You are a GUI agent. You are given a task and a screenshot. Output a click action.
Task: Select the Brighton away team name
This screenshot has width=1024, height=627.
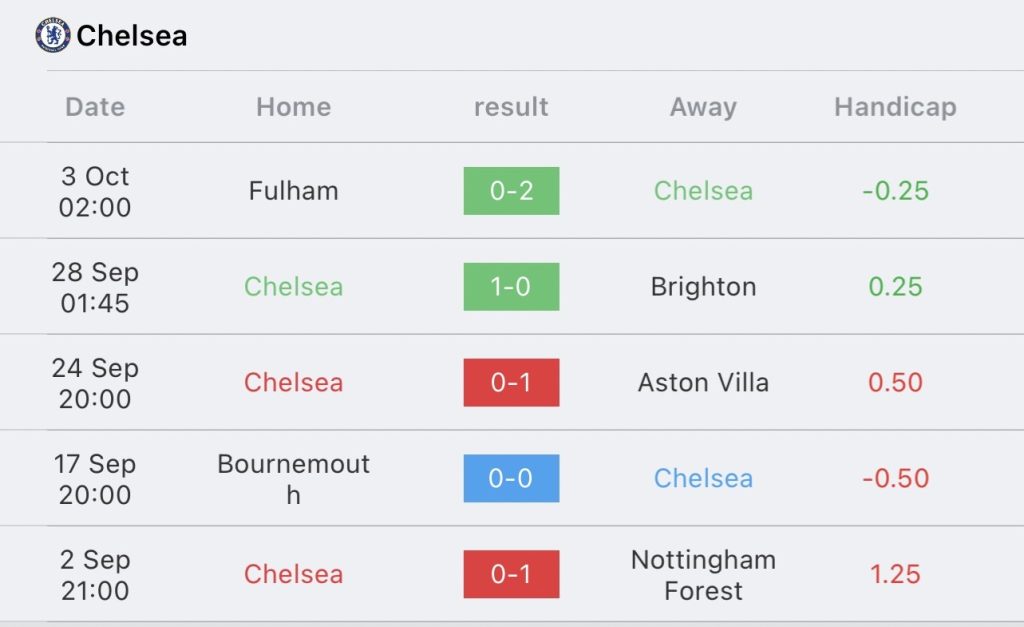703,287
